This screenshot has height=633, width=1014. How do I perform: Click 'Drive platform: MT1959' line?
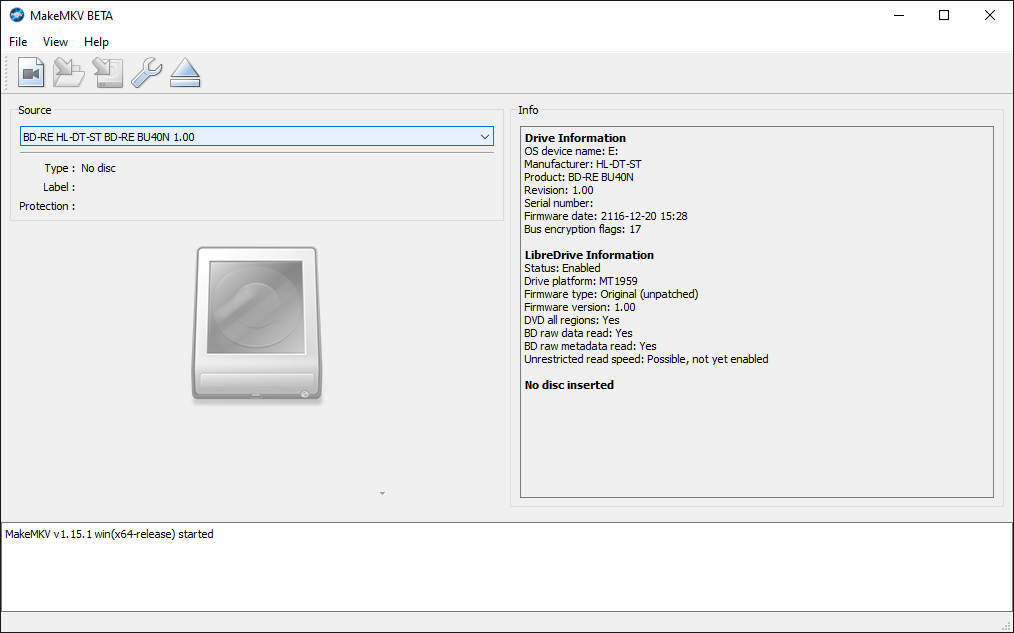pos(581,281)
